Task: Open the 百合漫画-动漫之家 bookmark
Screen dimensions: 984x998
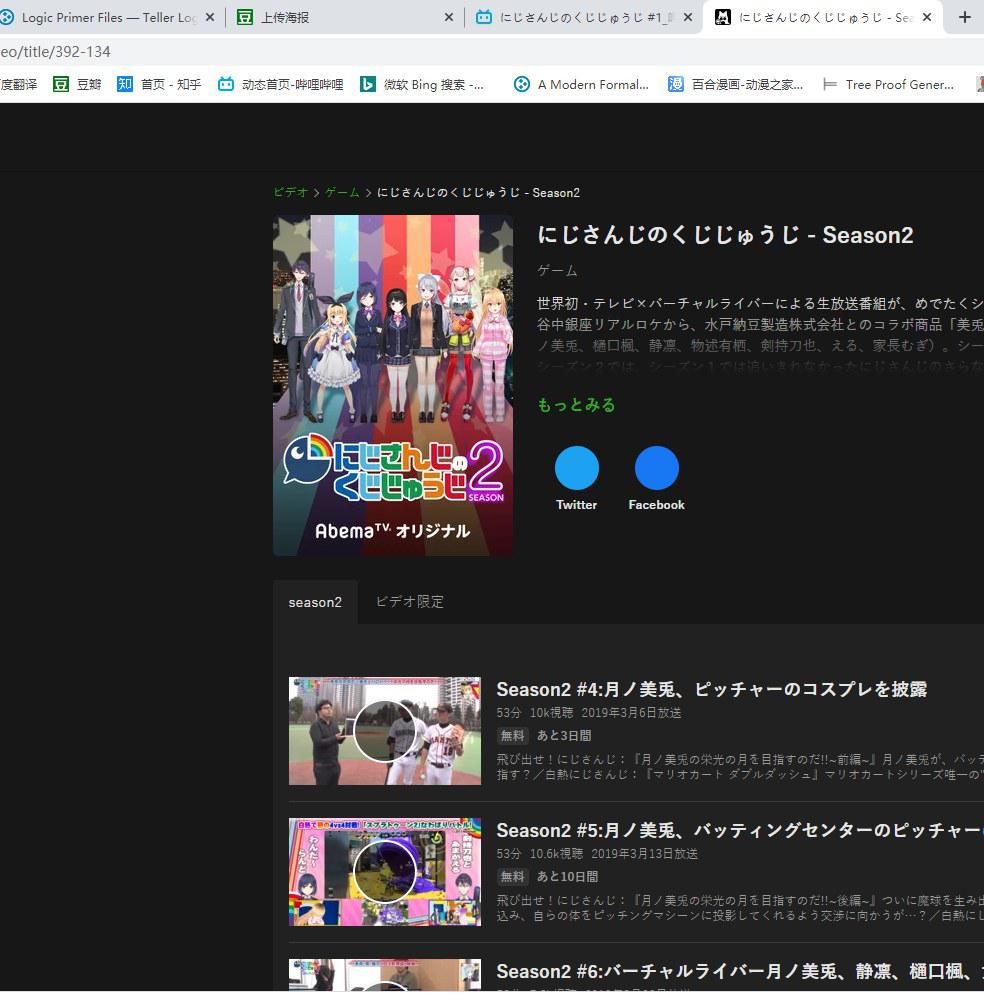Action: (x=735, y=85)
